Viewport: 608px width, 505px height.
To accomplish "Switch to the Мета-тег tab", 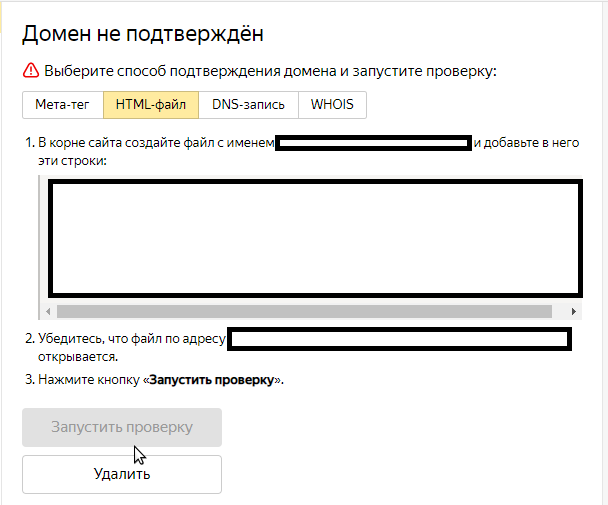I will [x=62, y=105].
